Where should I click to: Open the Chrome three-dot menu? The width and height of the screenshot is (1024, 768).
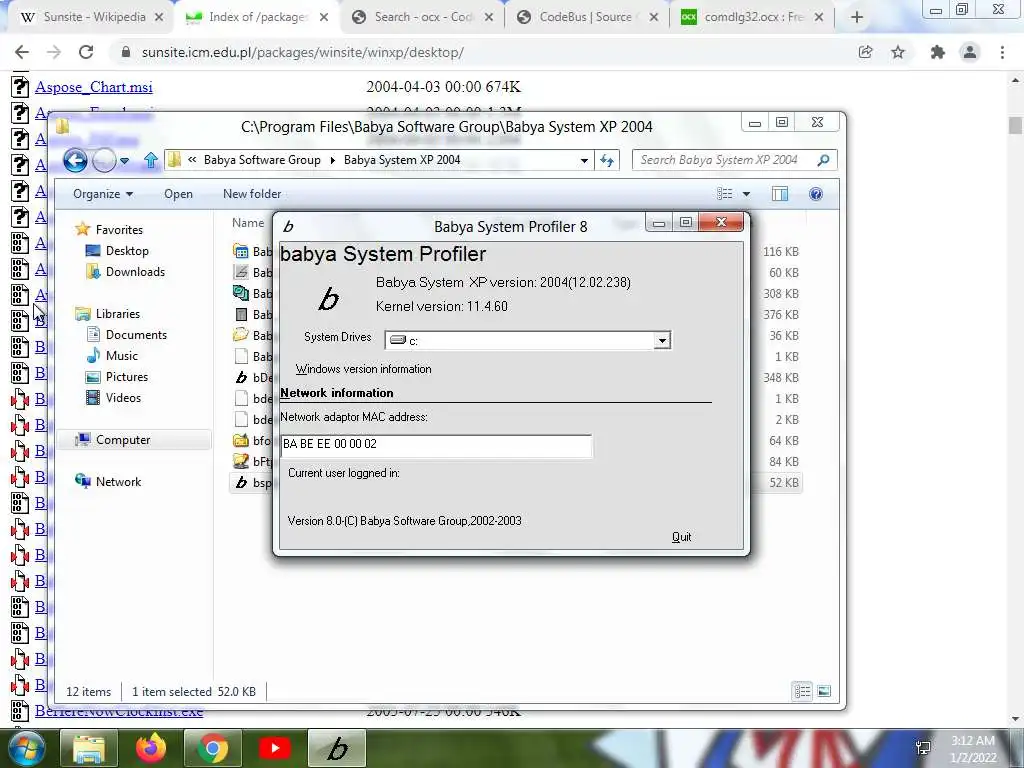pos(1002,52)
